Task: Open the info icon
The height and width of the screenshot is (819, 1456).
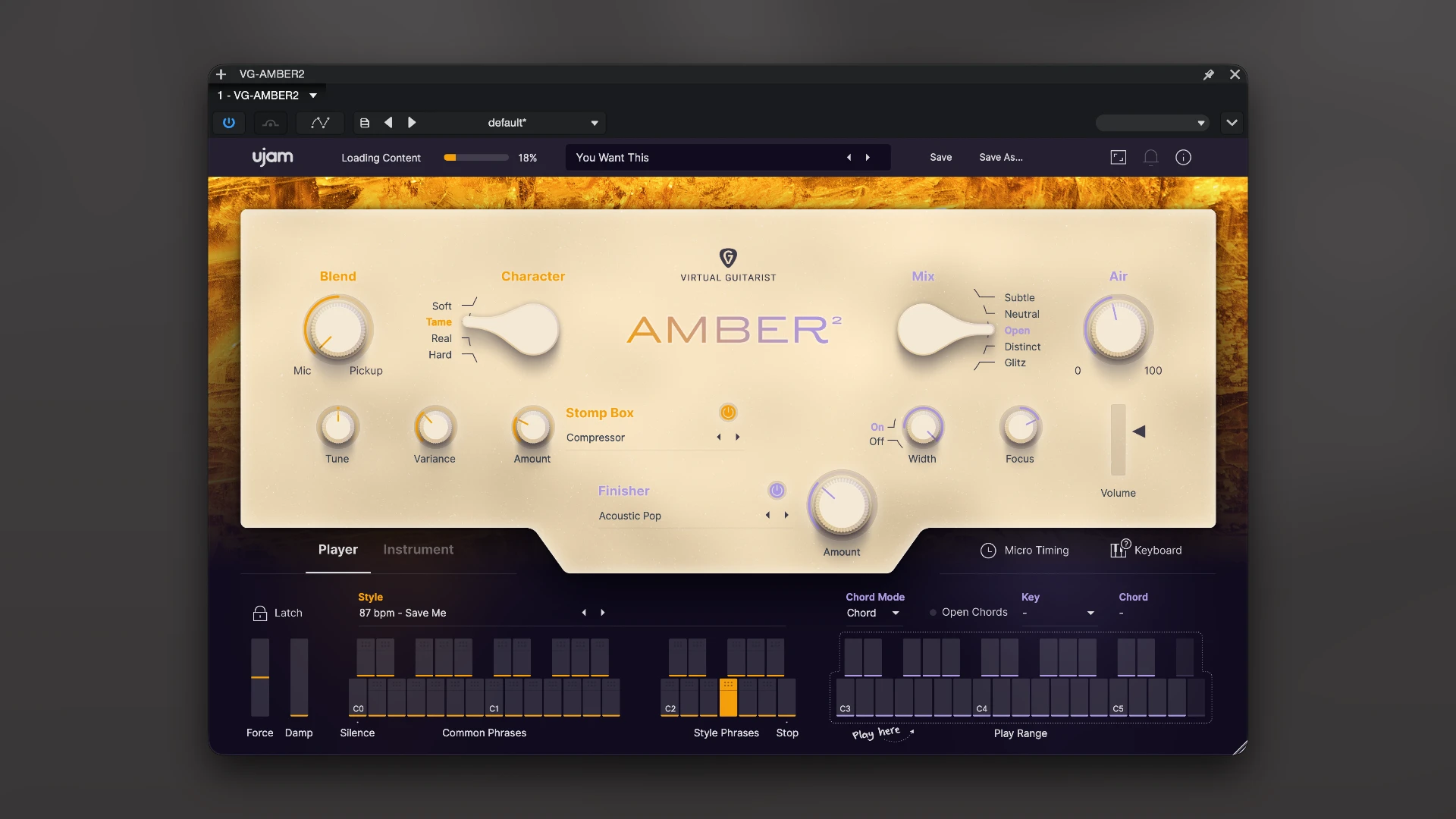Action: pyautogui.click(x=1183, y=158)
